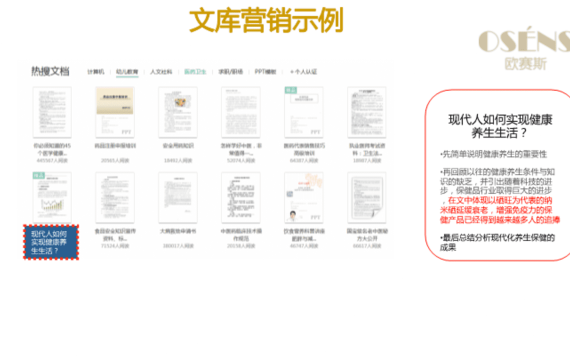Open the green 医药卫生 tab
570x360 pixels.
coord(195,72)
